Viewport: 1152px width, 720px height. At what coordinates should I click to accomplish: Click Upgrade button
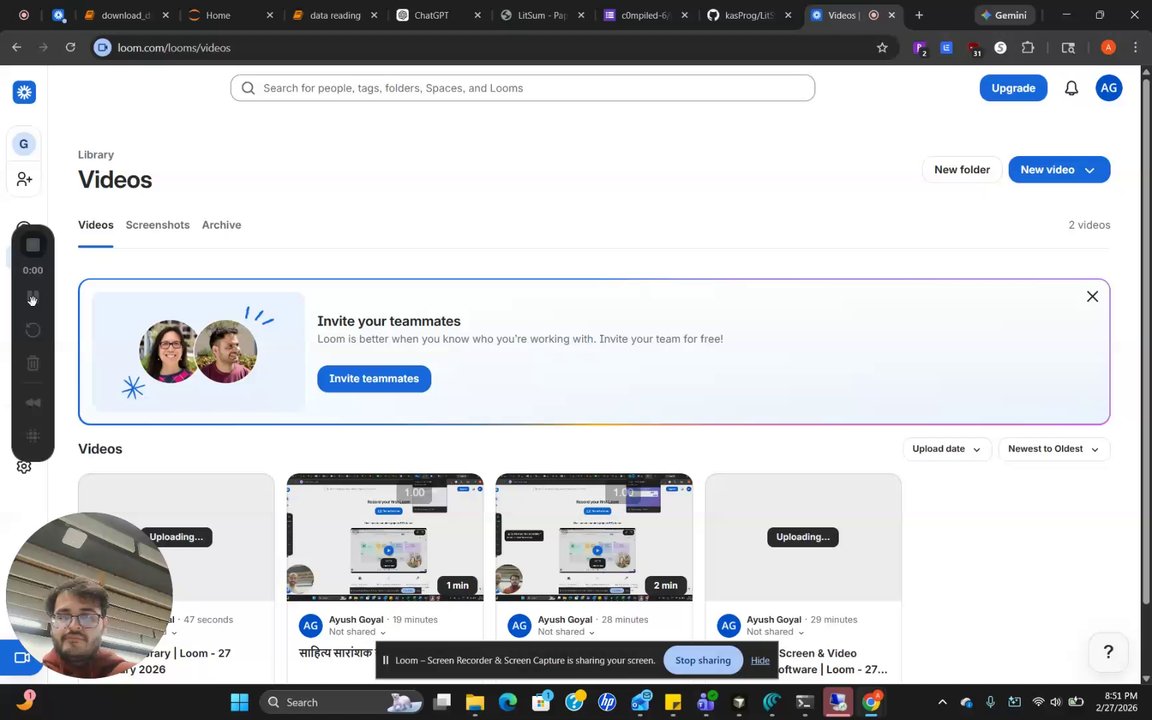pos(1013,88)
